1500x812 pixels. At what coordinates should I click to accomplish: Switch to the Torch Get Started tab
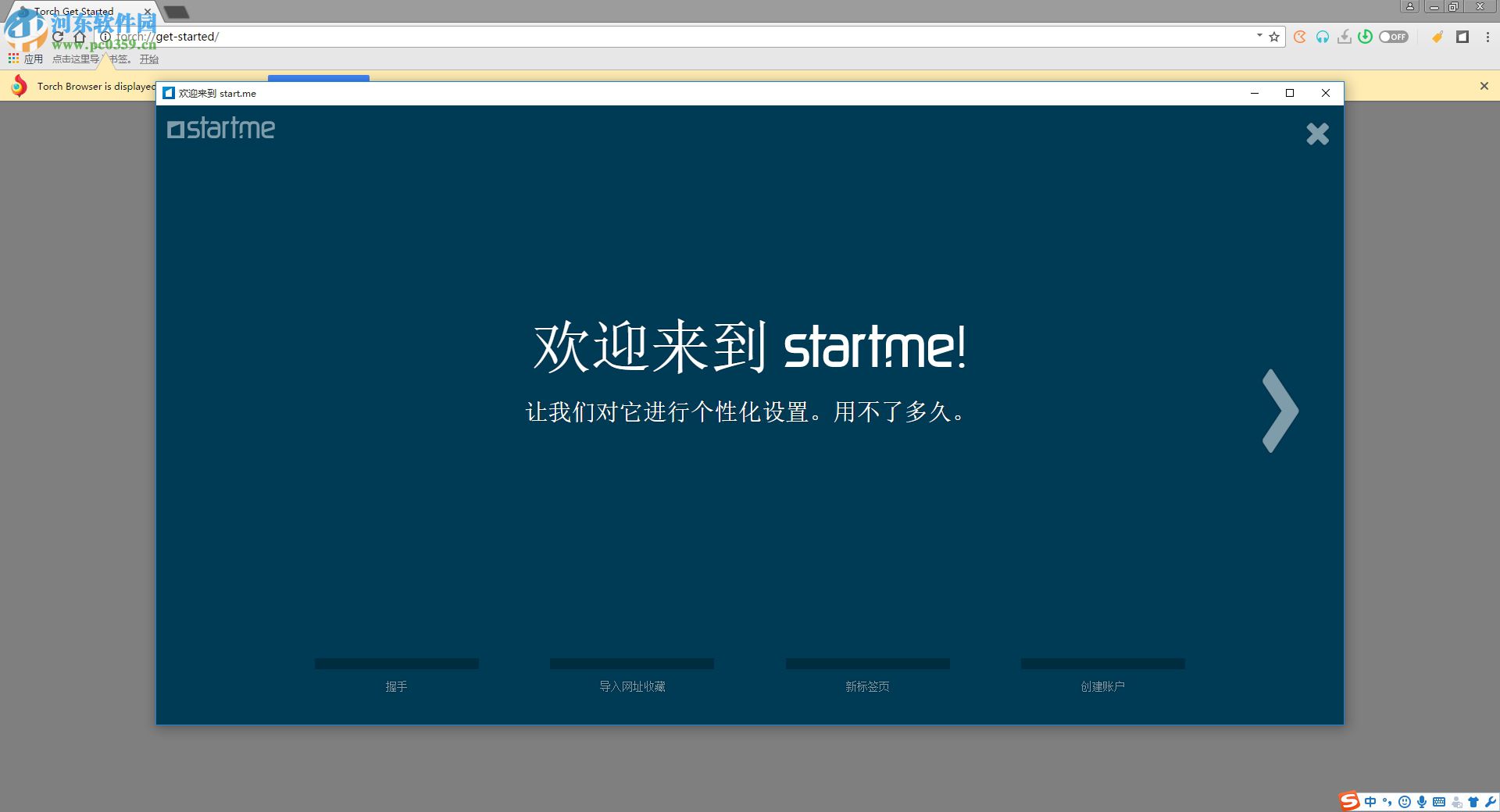[74, 11]
